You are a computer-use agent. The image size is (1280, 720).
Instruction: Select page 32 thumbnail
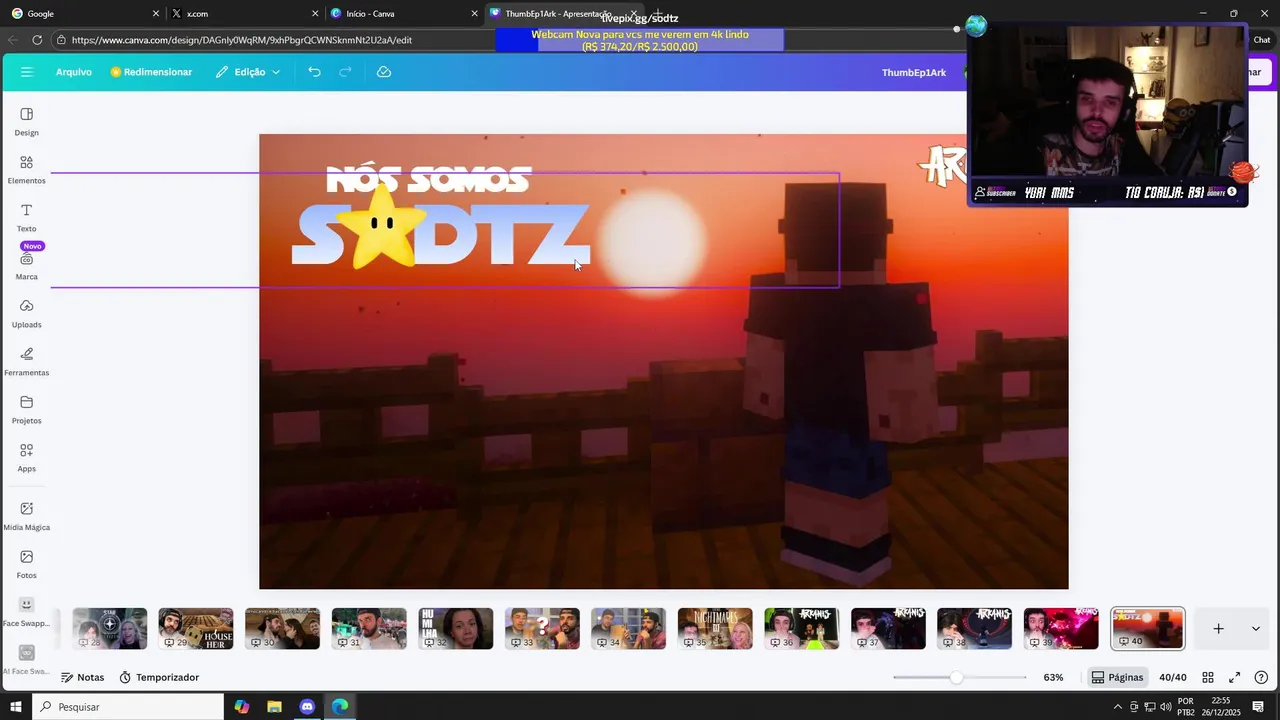pyautogui.click(x=455, y=628)
